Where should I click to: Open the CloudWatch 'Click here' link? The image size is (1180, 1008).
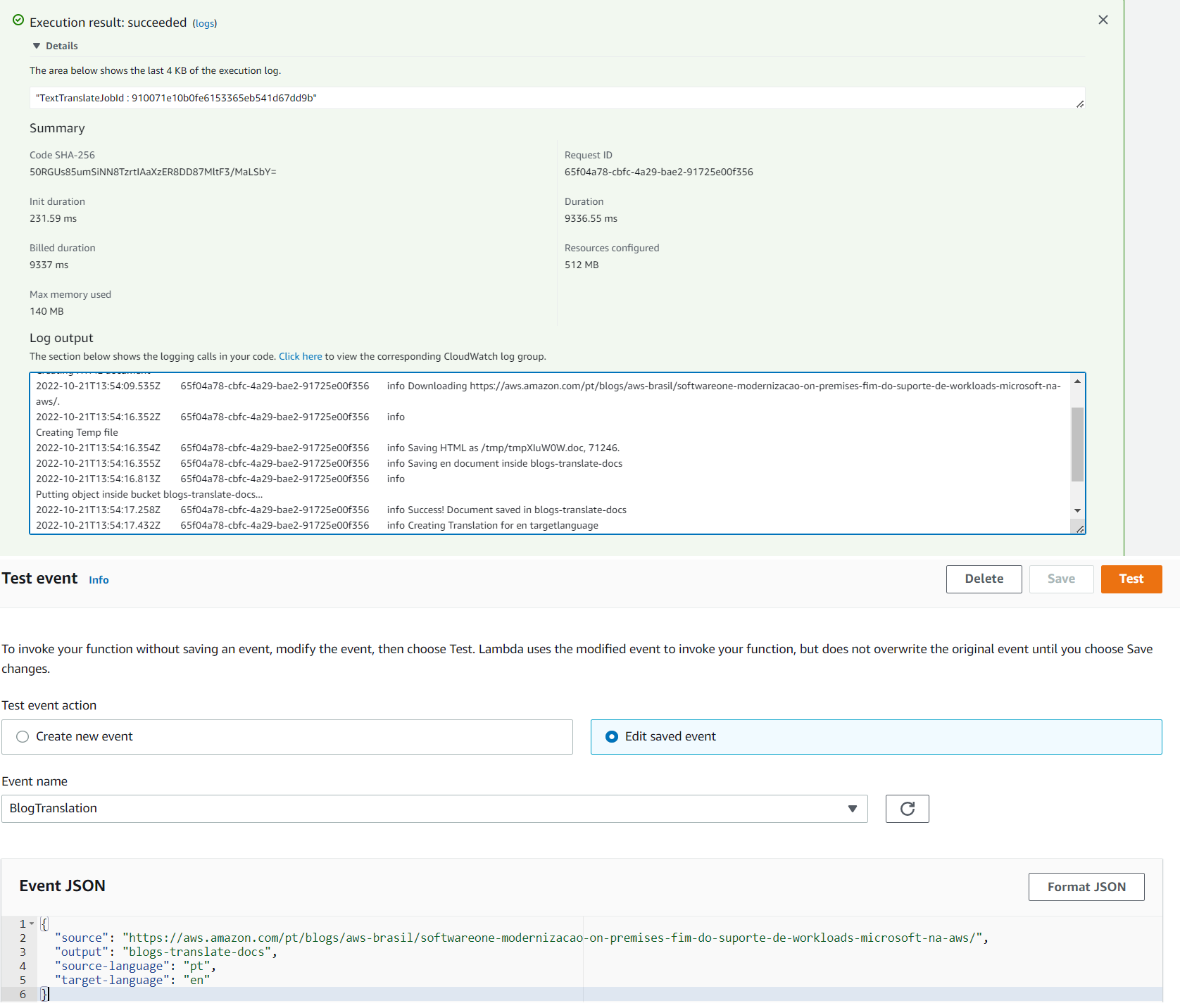click(300, 356)
